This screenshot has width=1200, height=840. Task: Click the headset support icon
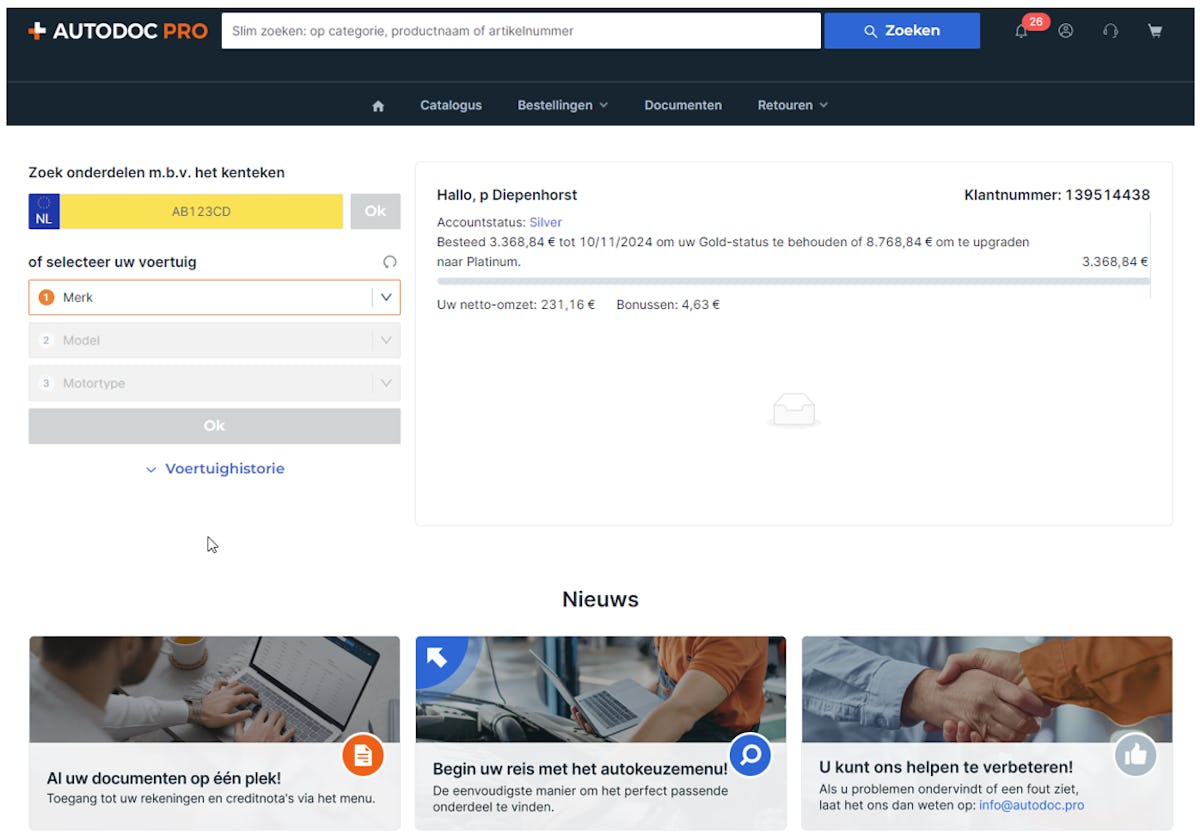click(1110, 30)
